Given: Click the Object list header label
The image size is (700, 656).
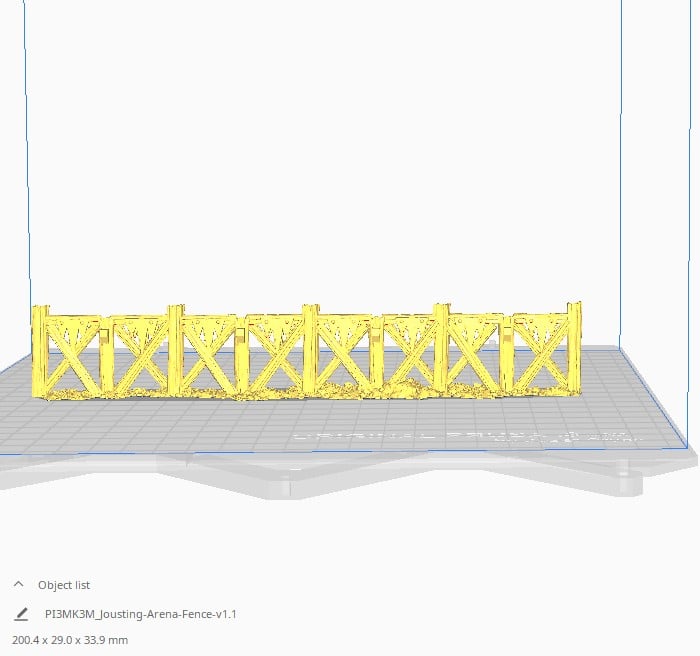Looking at the screenshot, I should (64, 585).
